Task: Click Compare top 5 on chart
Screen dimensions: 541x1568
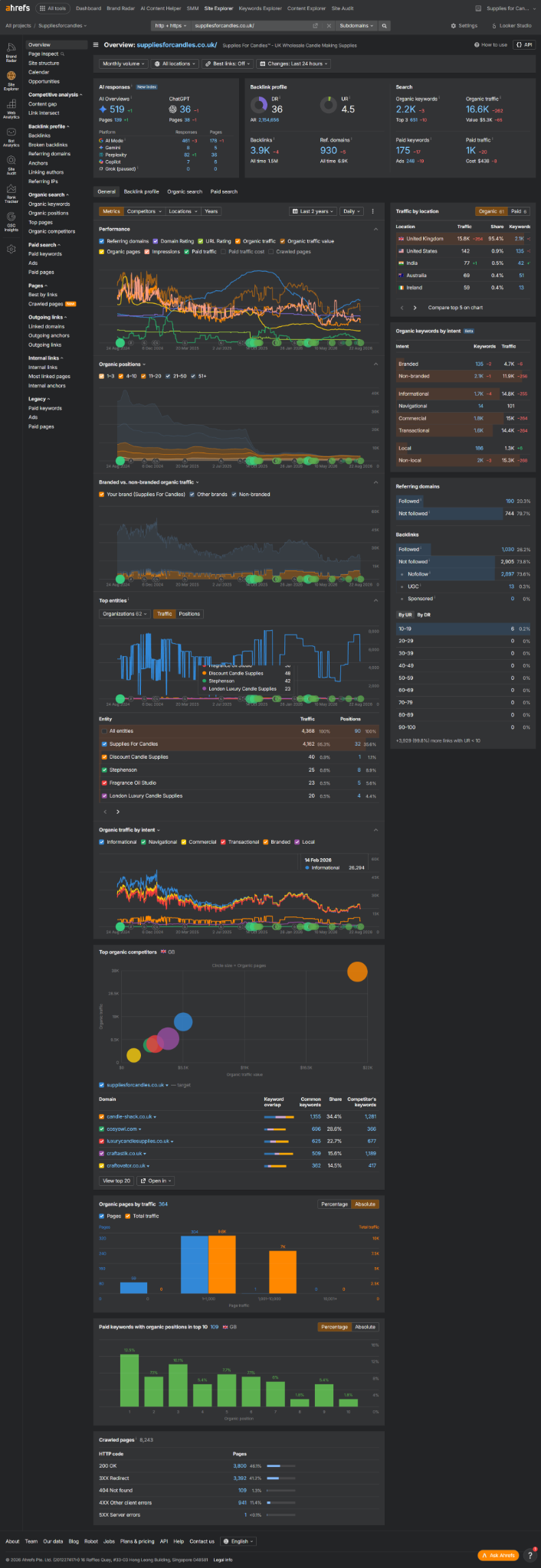Action: point(455,308)
